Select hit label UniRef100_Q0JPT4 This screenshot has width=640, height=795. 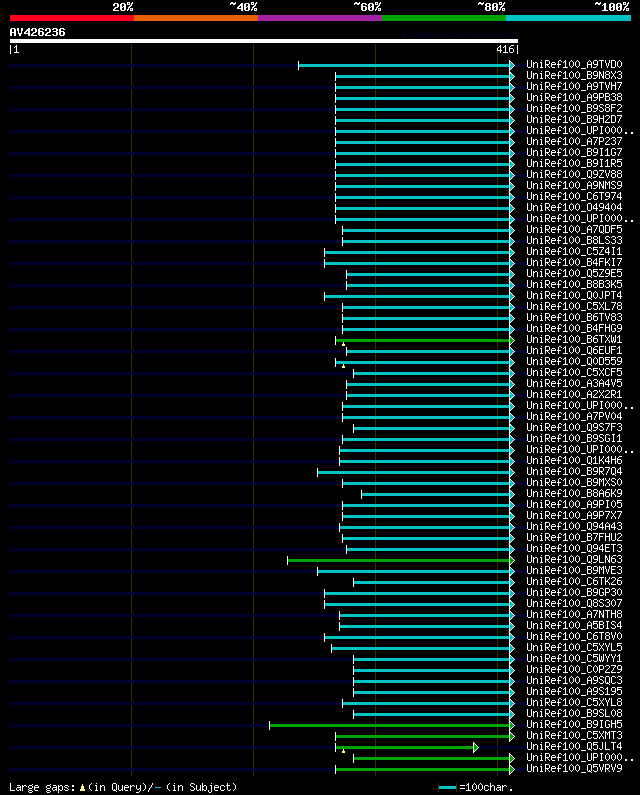(x=574, y=296)
